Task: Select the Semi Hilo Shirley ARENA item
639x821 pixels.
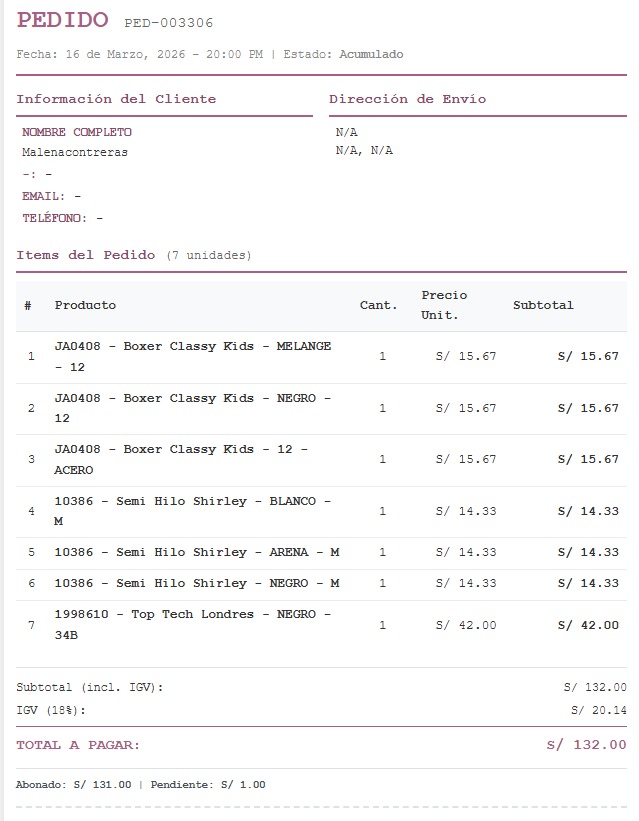Action: point(197,552)
